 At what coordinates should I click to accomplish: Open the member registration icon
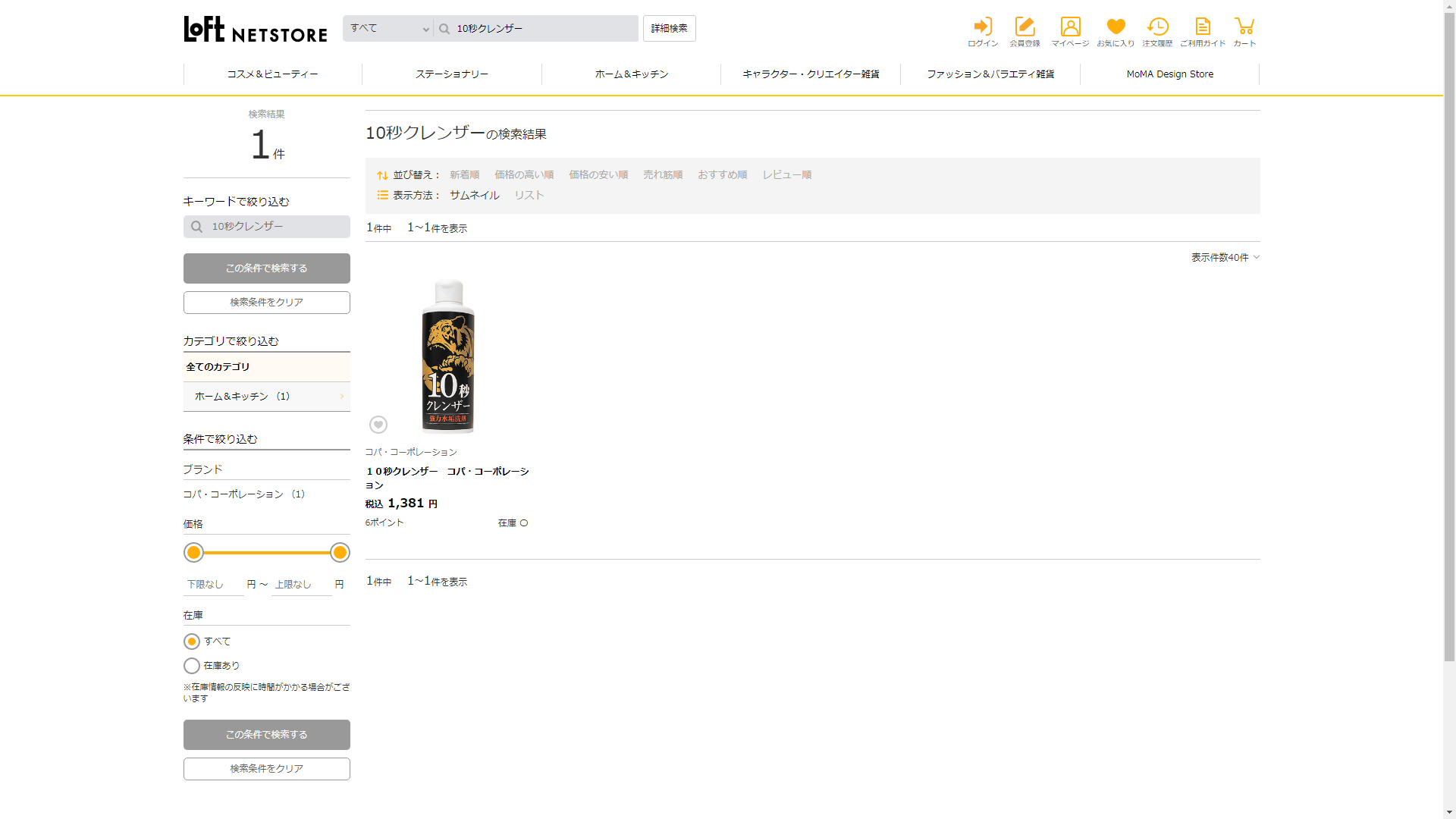coord(1025,28)
